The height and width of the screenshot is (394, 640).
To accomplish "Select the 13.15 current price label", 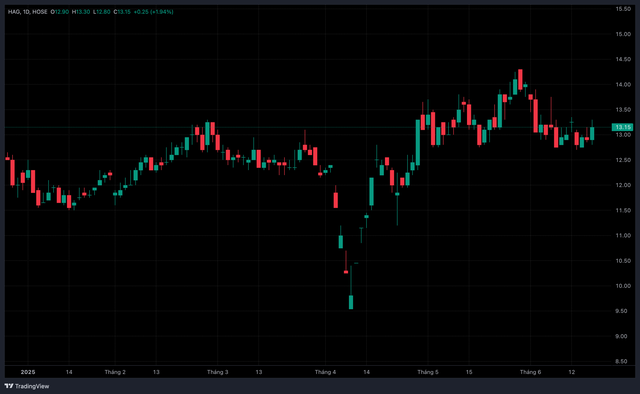I will 623,127.
